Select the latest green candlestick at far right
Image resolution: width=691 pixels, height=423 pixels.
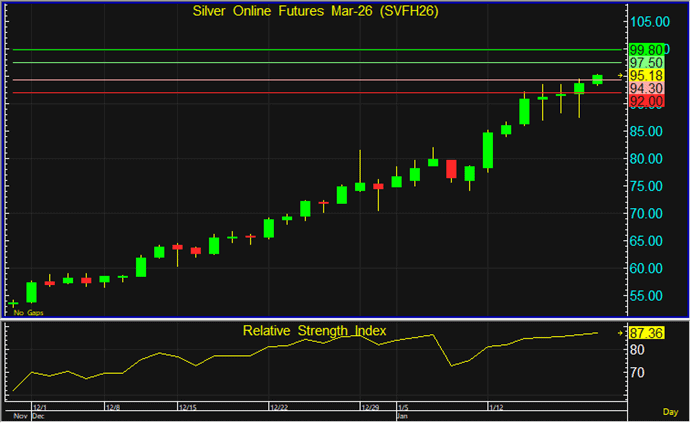[598, 79]
